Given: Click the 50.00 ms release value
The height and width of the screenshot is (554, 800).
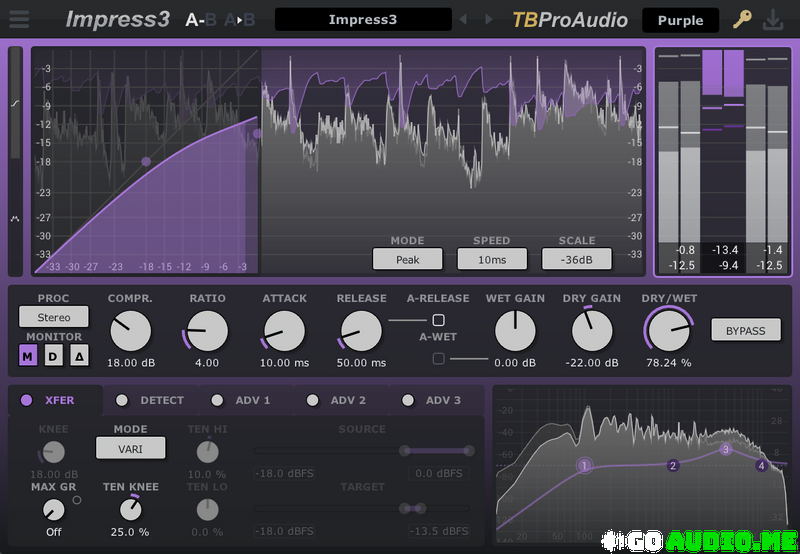Looking at the screenshot, I should pos(361,363).
